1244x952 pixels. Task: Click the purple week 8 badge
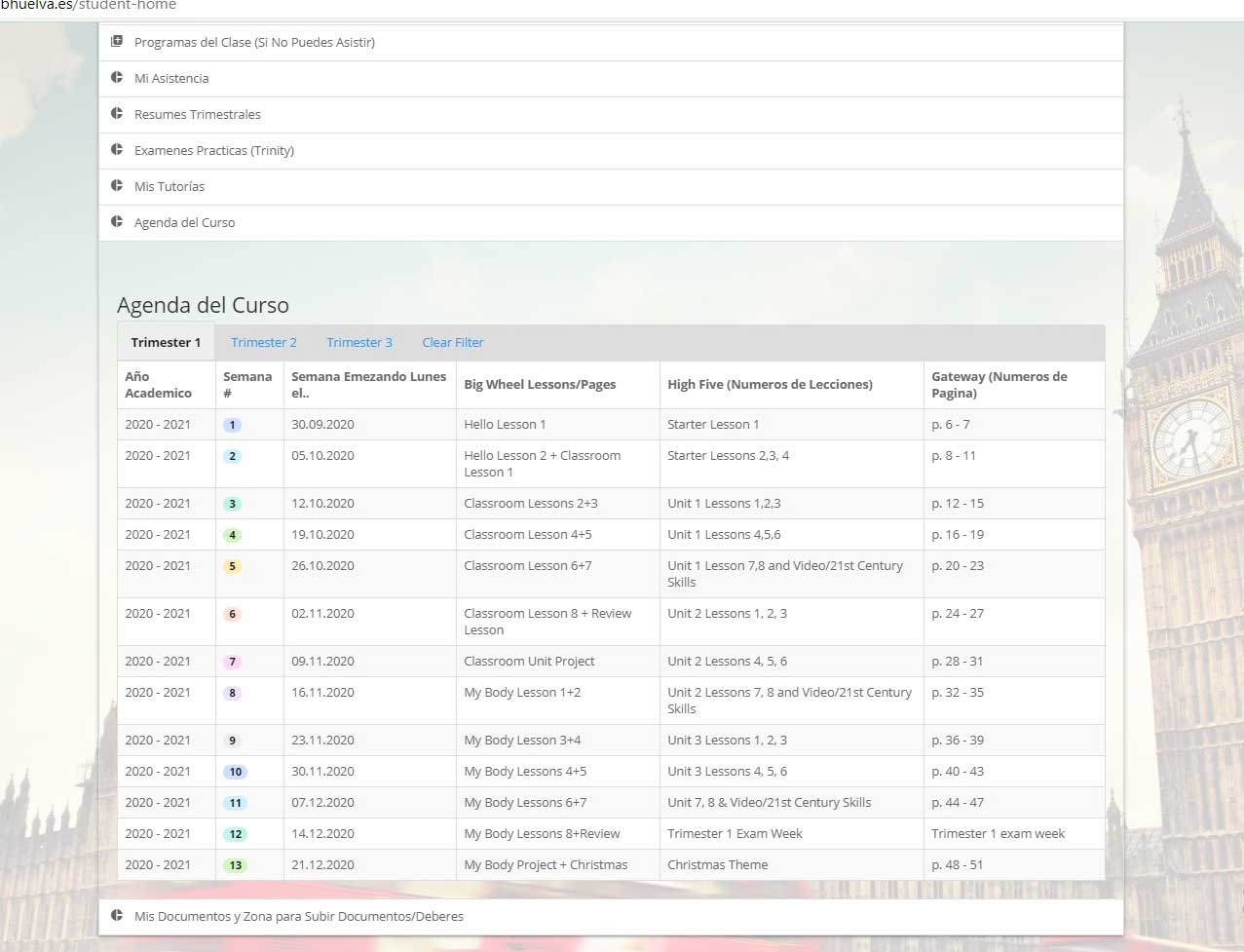(x=232, y=693)
